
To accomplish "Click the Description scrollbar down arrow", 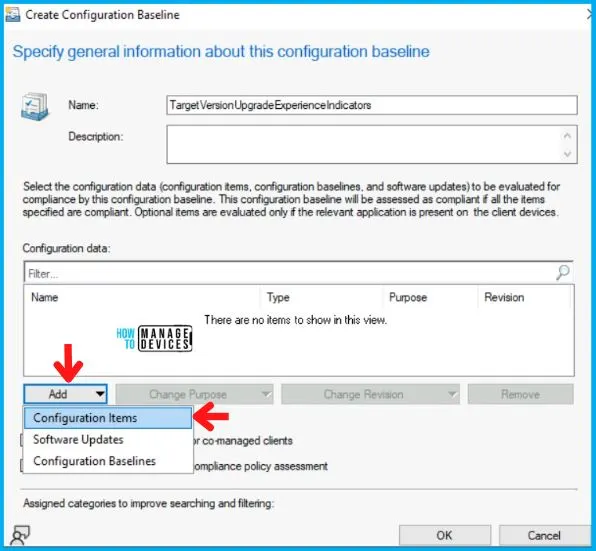I will (567, 154).
